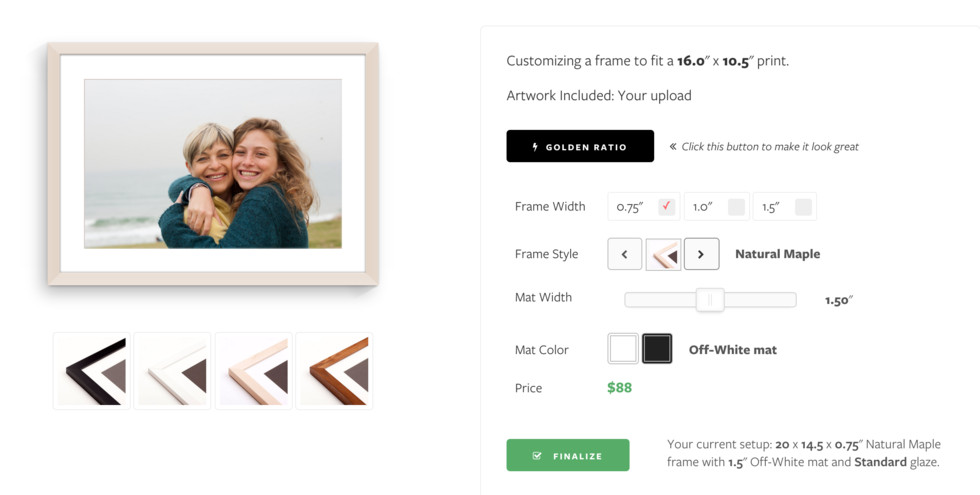980x495 pixels.
Task: Click the Mat Width slider track right end
Action: 790,299
